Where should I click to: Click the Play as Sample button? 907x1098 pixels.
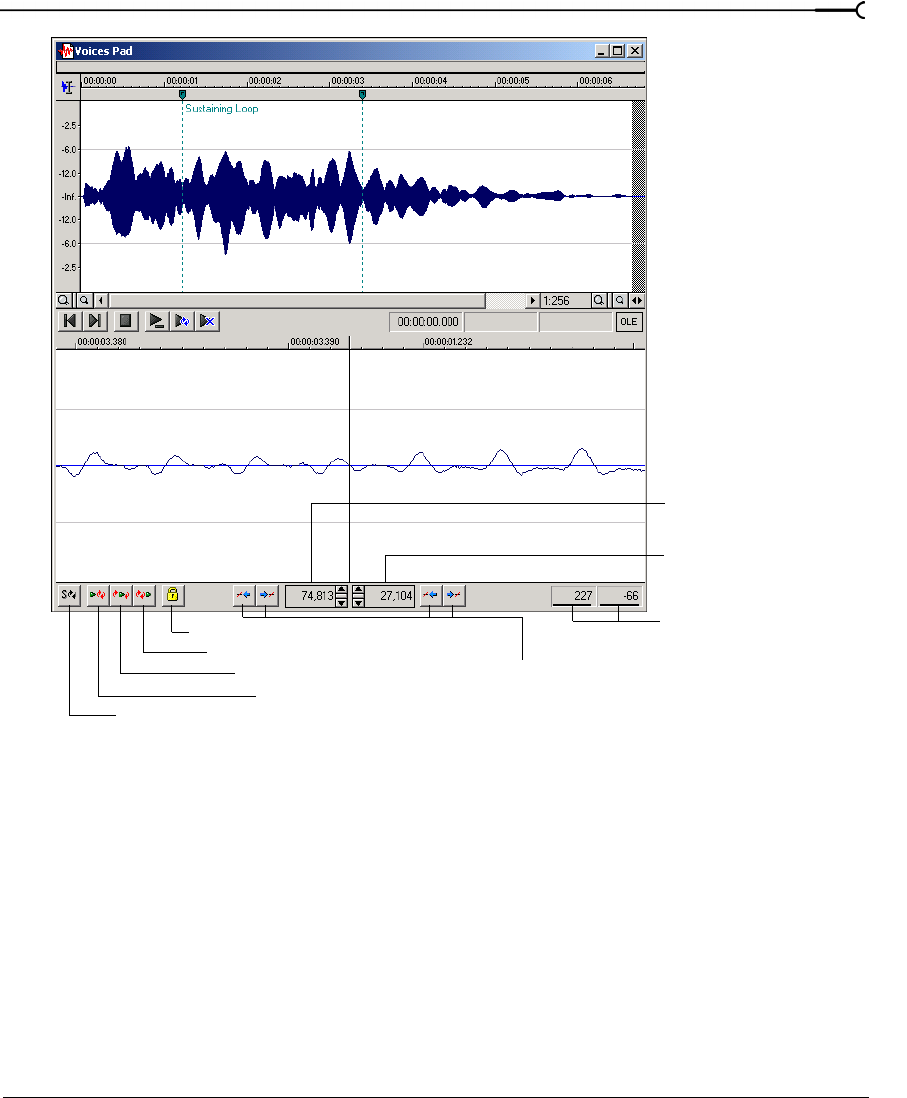[207, 321]
